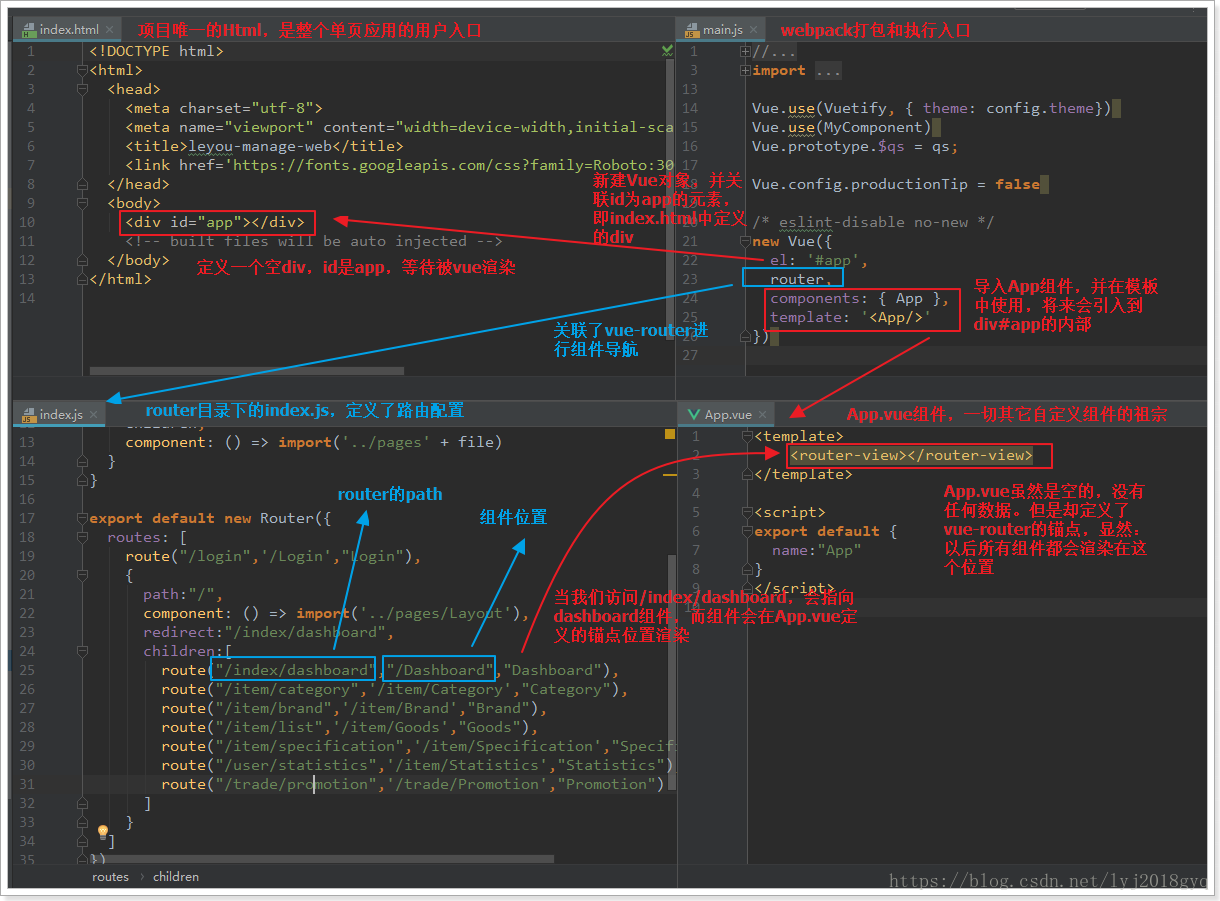Click the children:[ line in index.js

coord(187,651)
